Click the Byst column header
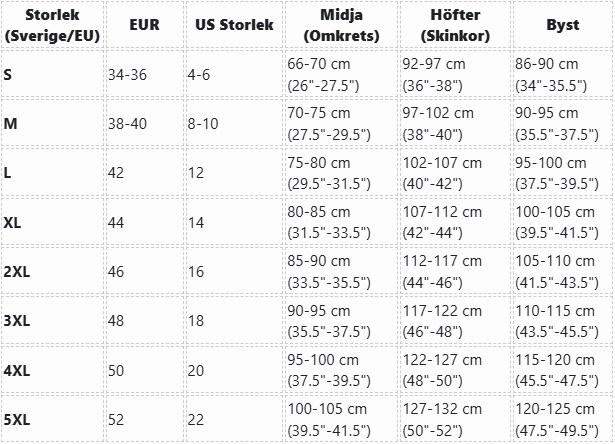Image resolution: width=615 pixels, height=444 pixels. tap(562, 24)
